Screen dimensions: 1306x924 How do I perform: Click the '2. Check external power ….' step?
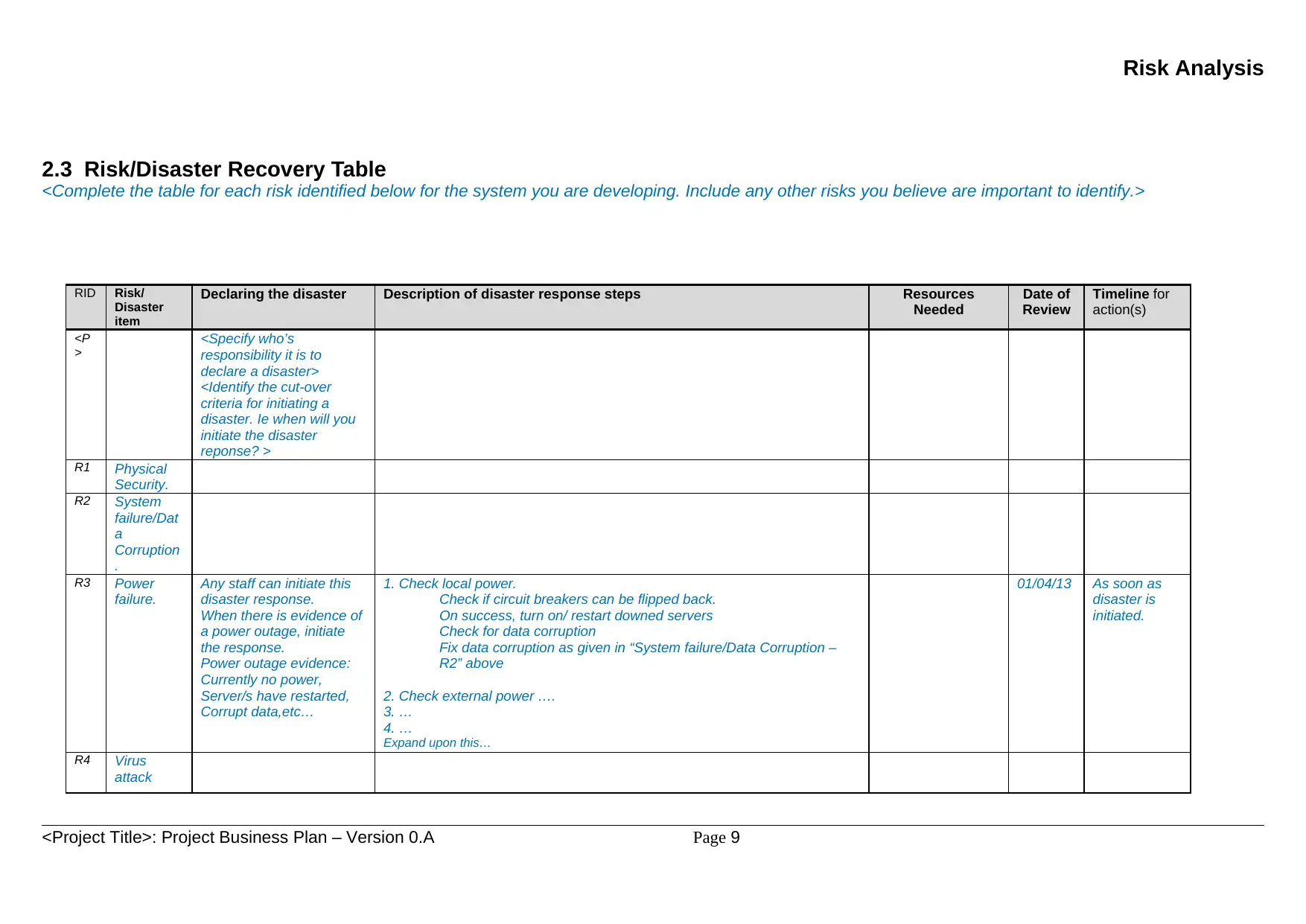[469, 696]
